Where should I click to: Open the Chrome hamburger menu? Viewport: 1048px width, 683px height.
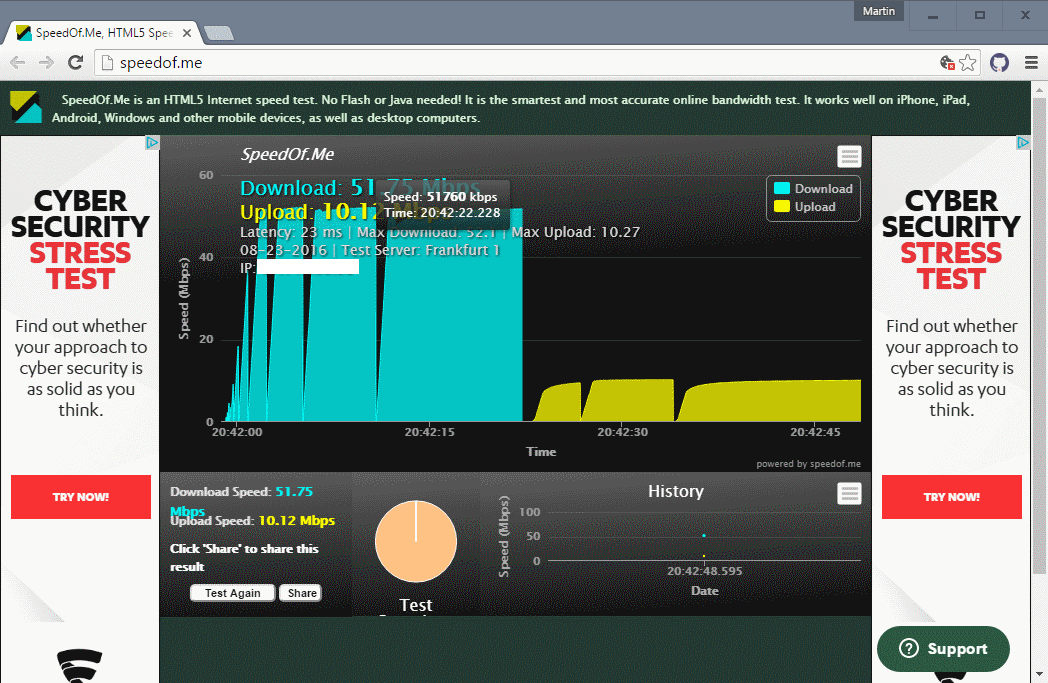1031,63
